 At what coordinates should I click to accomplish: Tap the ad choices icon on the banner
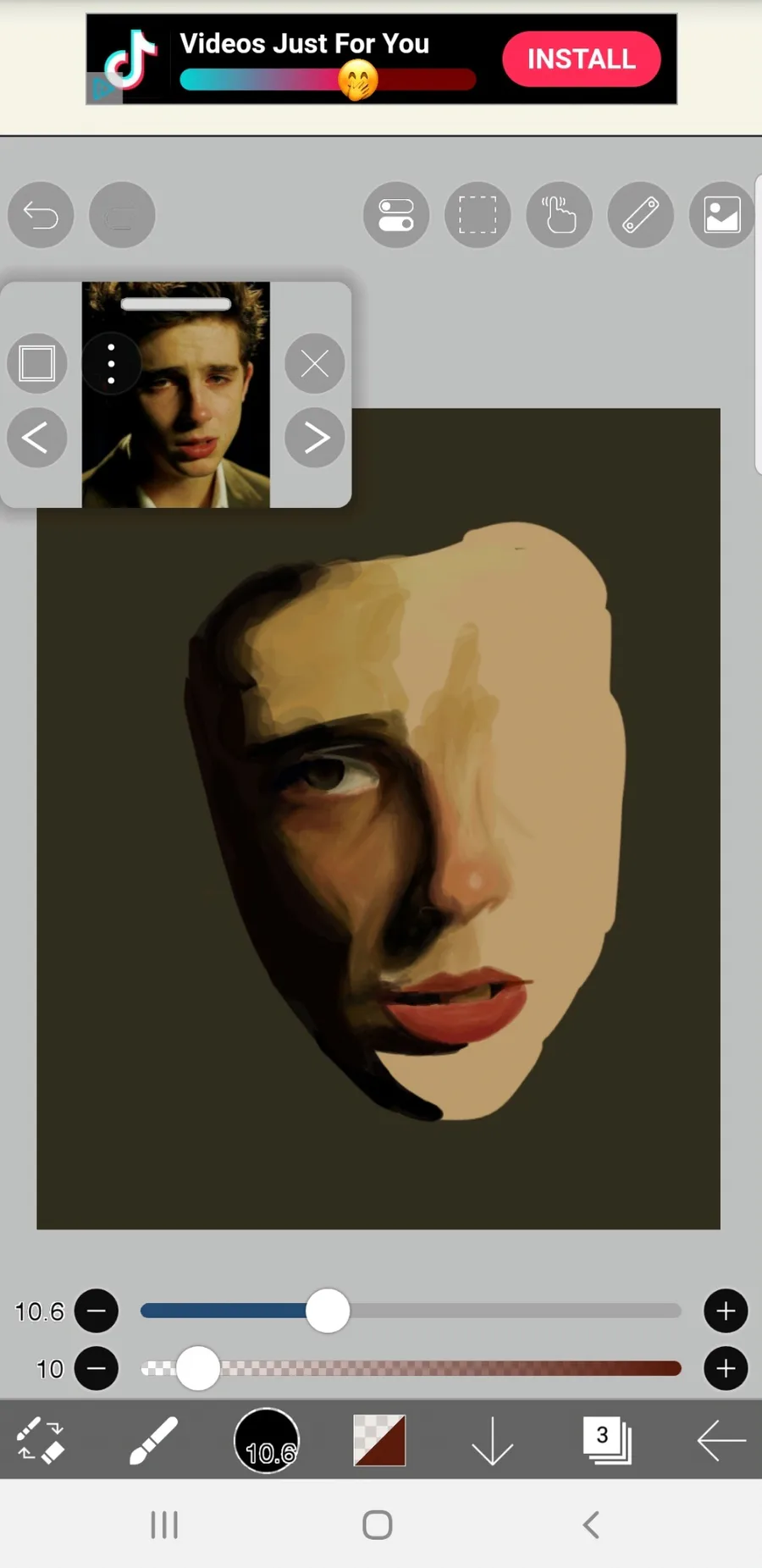point(104,89)
